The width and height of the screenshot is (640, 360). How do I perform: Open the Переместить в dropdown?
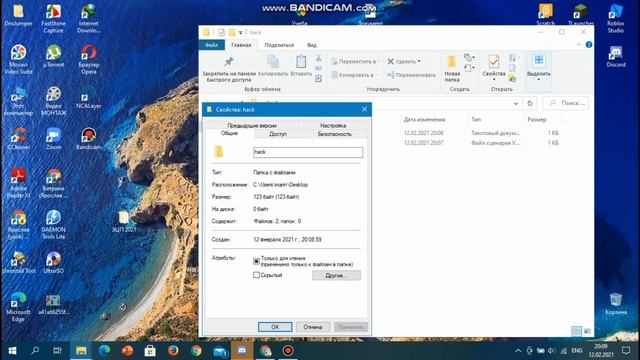tap(355, 62)
